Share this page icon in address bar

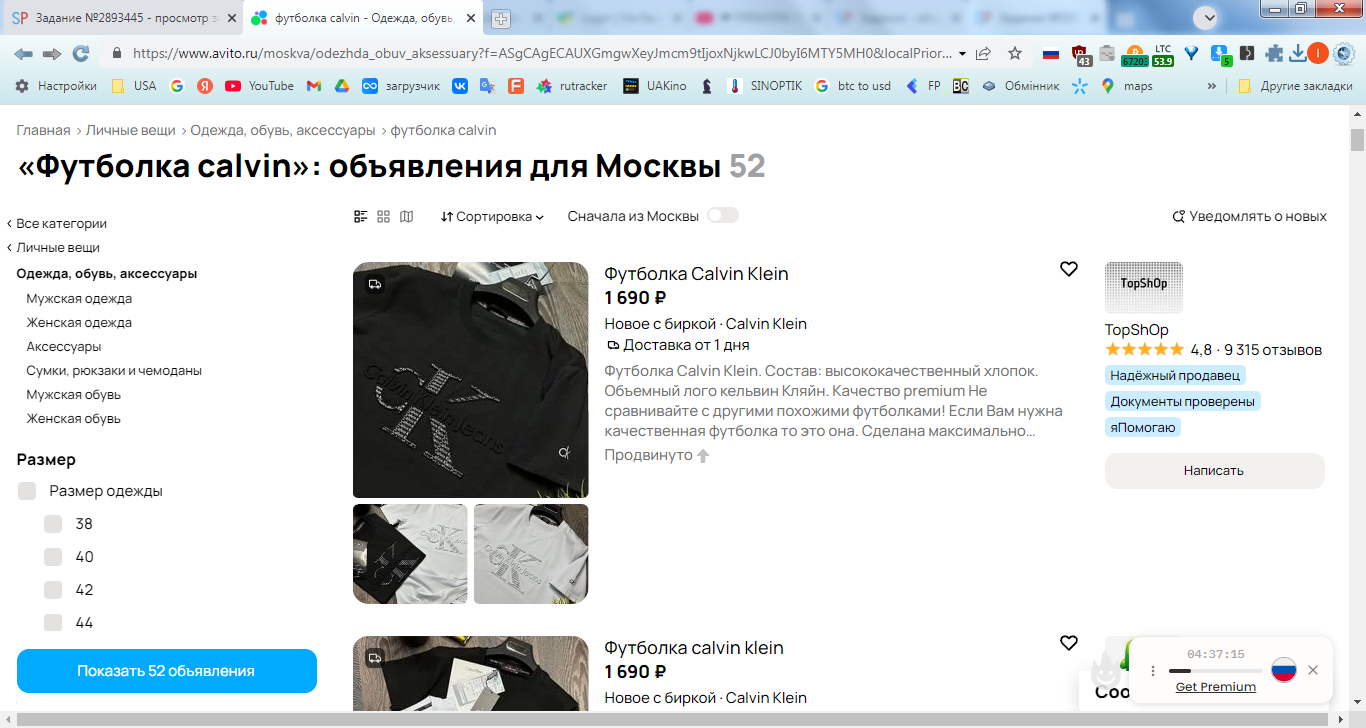coord(984,53)
